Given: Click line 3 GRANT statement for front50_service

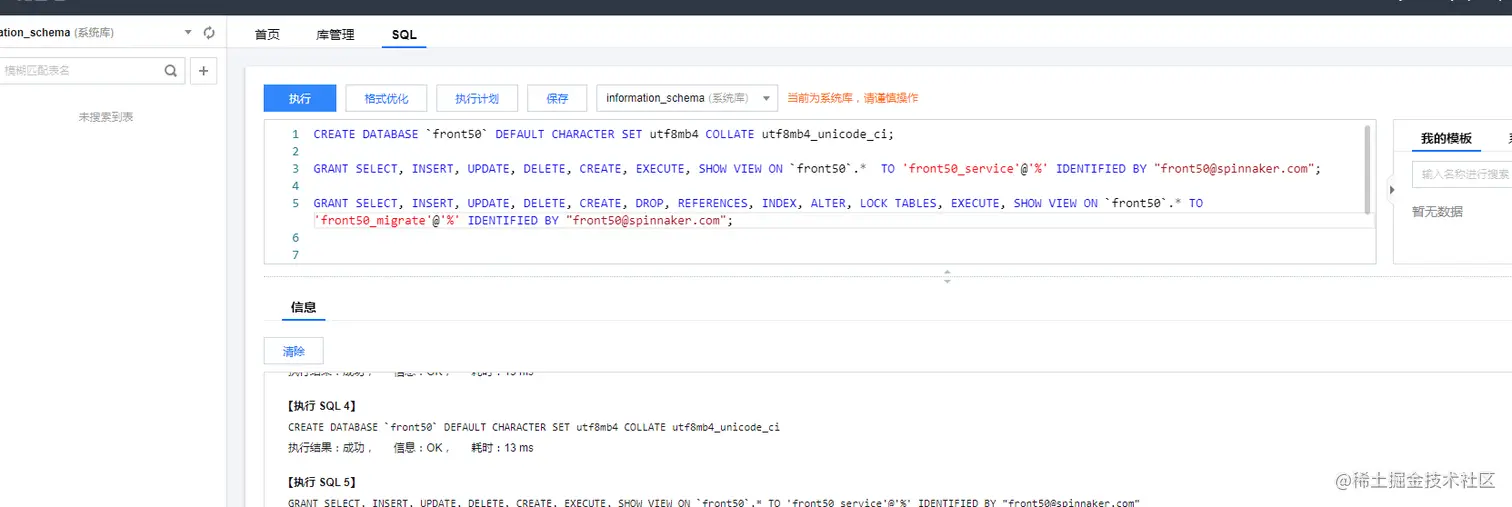Looking at the screenshot, I should tap(817, 169).
